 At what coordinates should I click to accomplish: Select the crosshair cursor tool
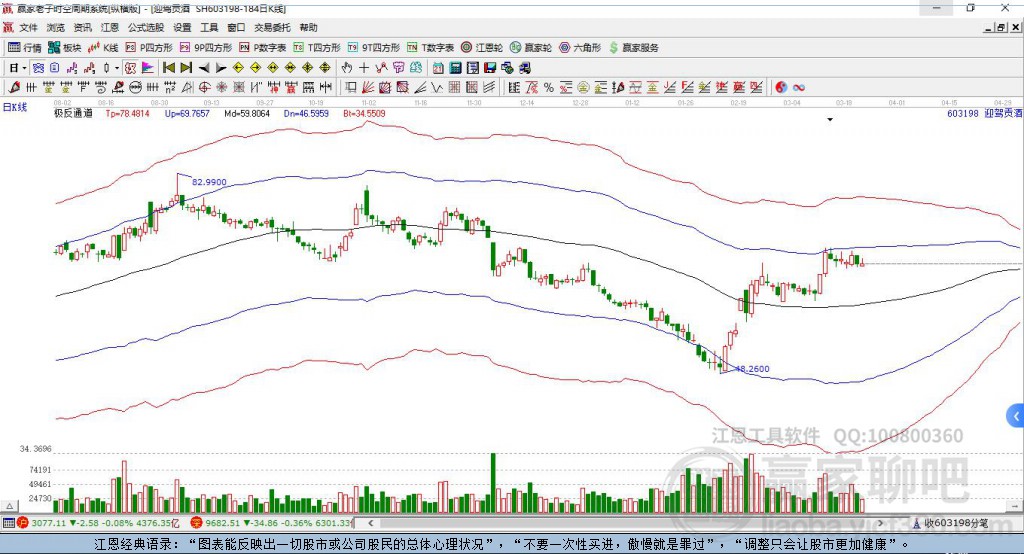click(x=364, y=68)
